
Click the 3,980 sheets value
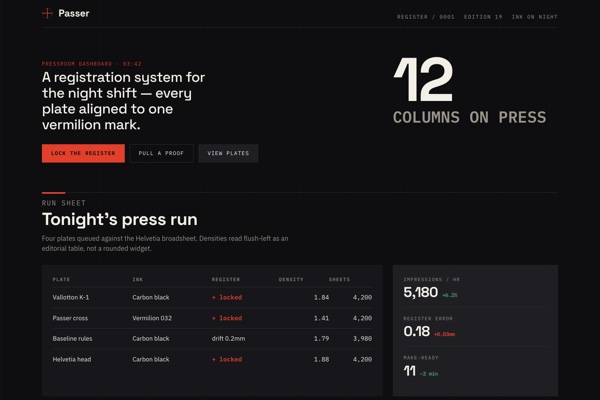point(362,339)
